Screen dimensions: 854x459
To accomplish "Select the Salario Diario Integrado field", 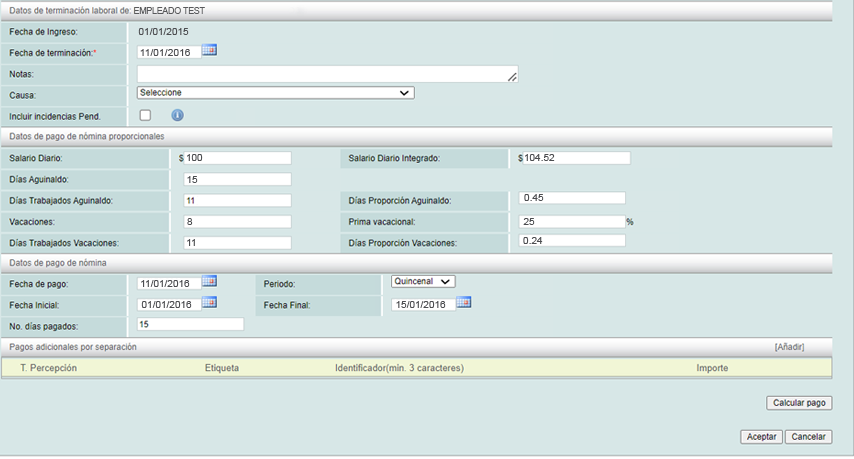I will tap(577, 158).
